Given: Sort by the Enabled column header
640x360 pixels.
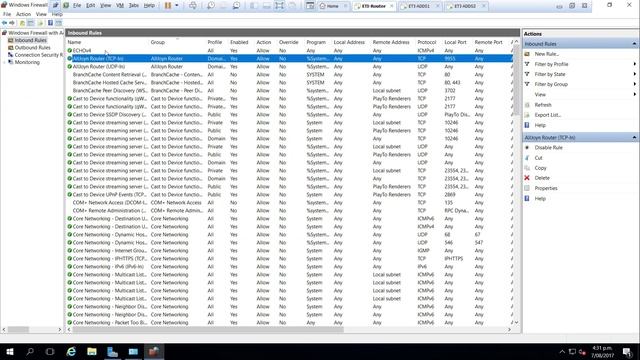Looking at the screenshot, I should click(x=239, y=42).
